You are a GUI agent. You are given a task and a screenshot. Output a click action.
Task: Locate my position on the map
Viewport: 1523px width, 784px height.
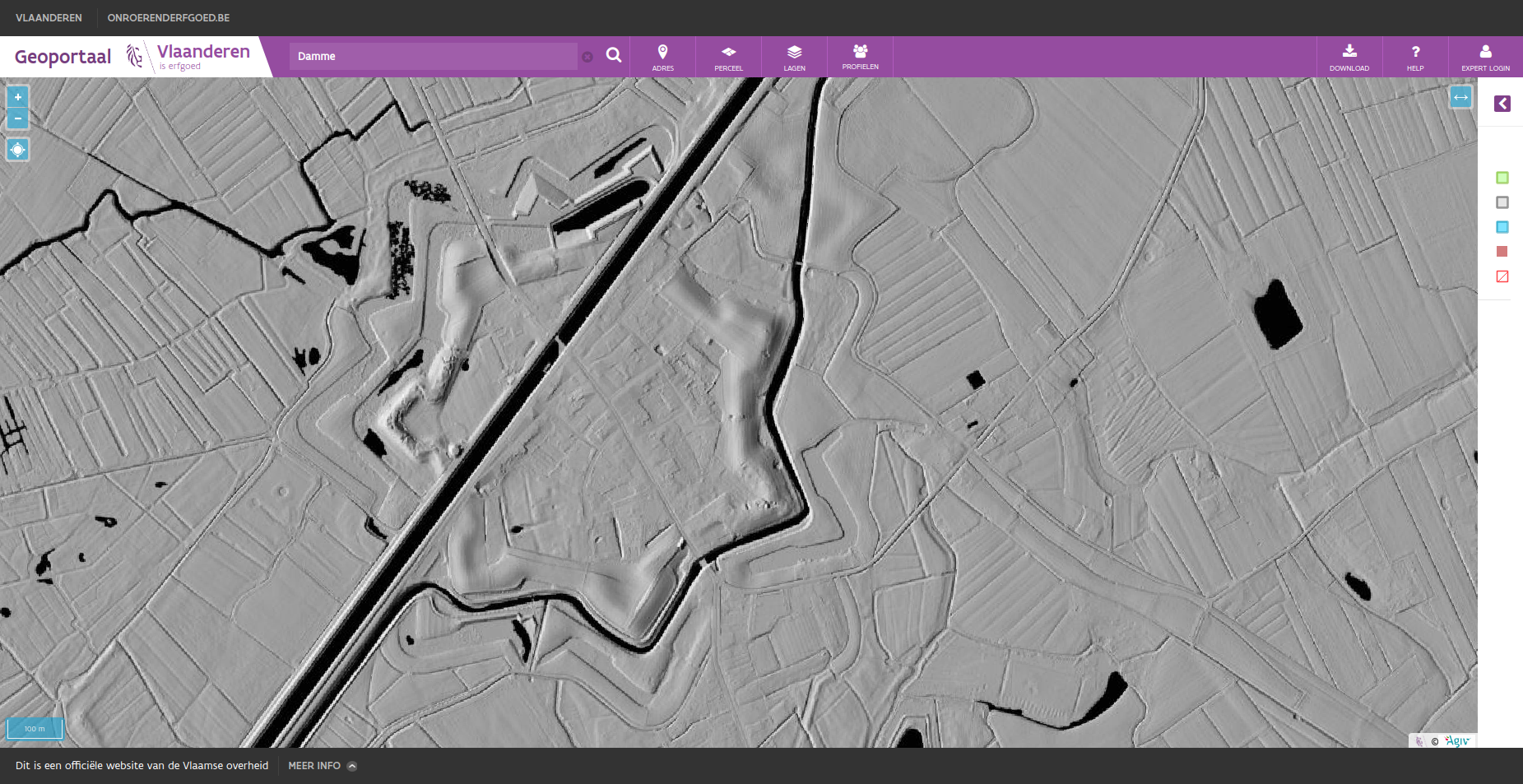coord(17,150)
